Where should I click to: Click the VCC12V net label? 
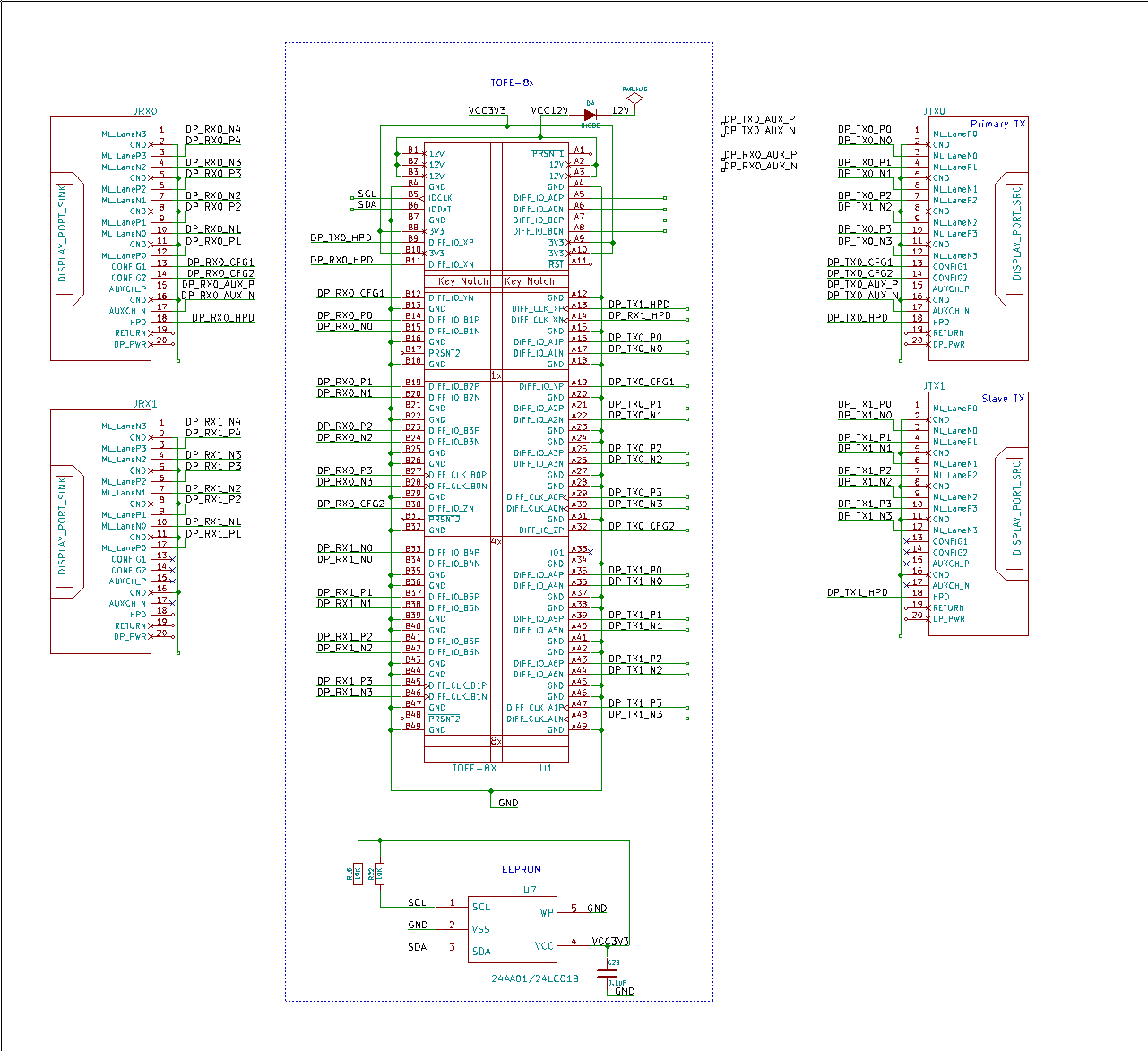549,110
